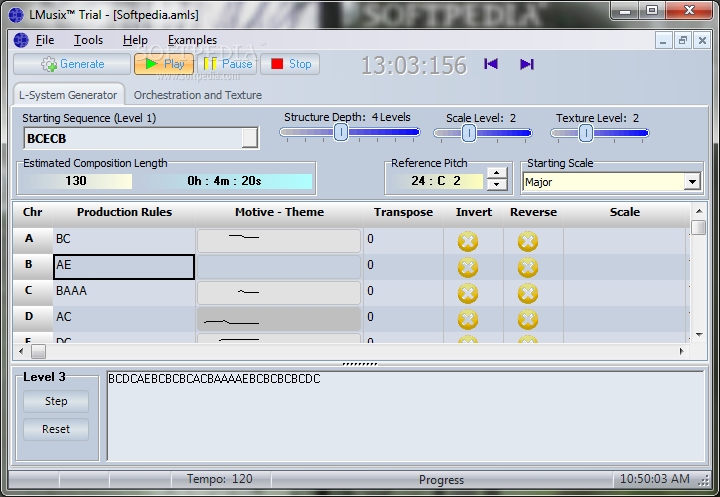Click the Transpose column header
Image resolution: width=720 pixels, height=497 pixels.
pos(403,212)
